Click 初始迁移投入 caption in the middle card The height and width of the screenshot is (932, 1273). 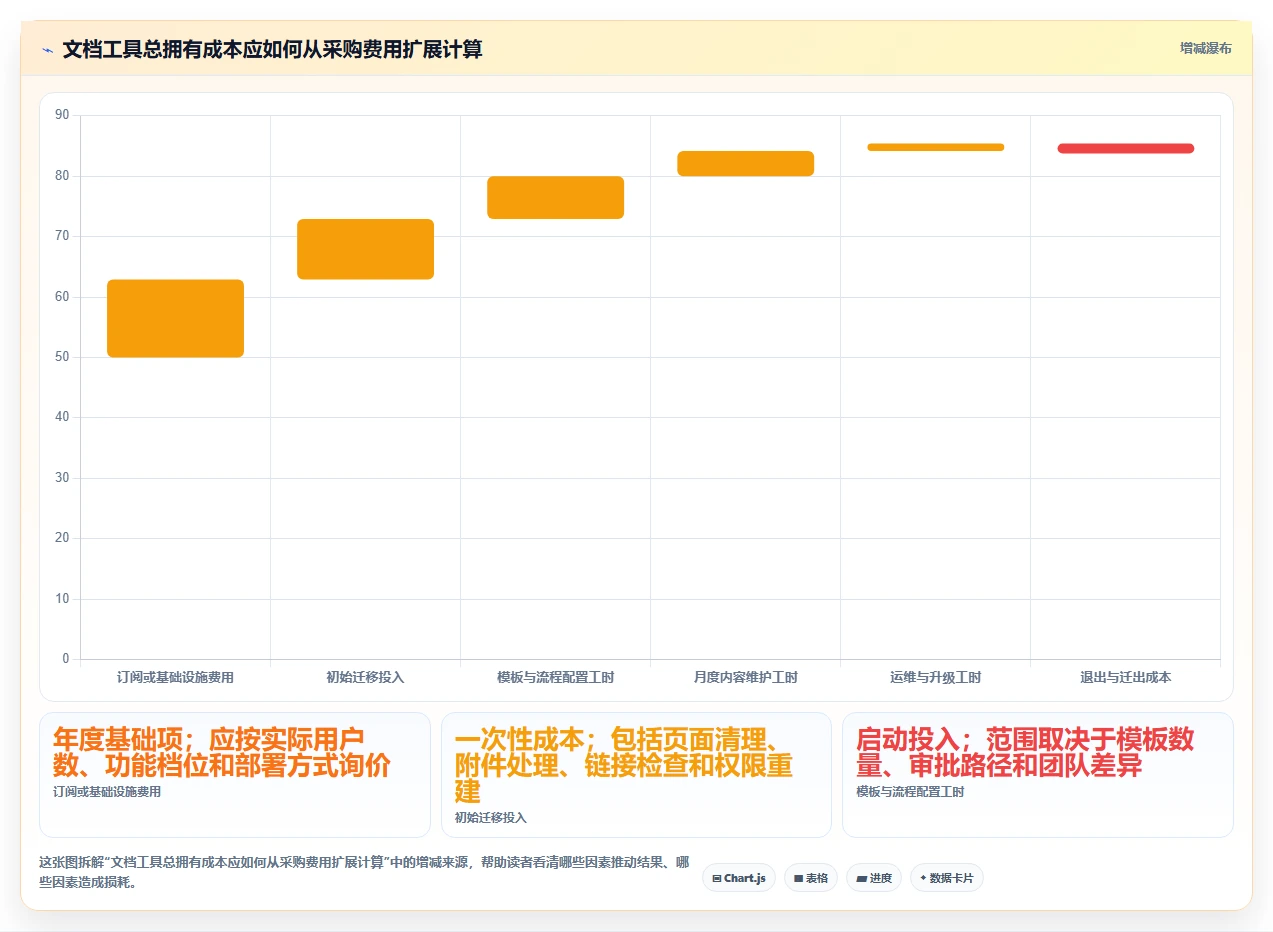pos(490,817)
